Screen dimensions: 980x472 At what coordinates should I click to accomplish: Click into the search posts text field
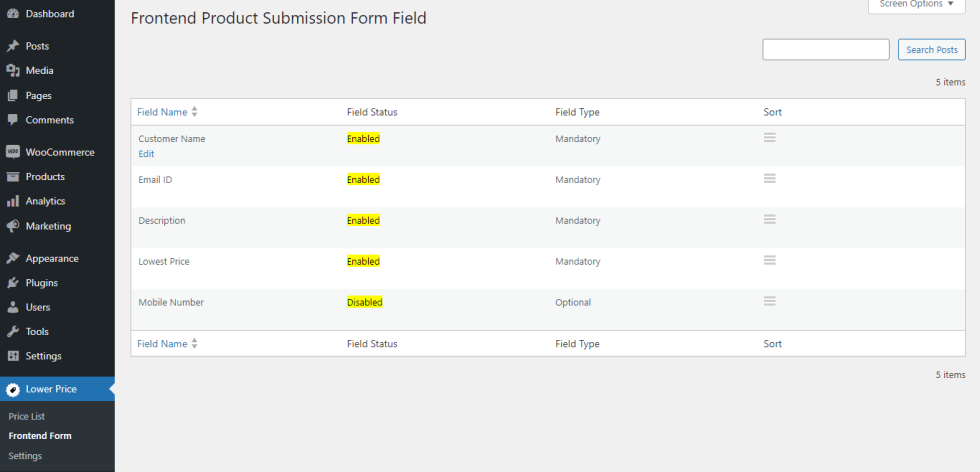click(825, 50)
